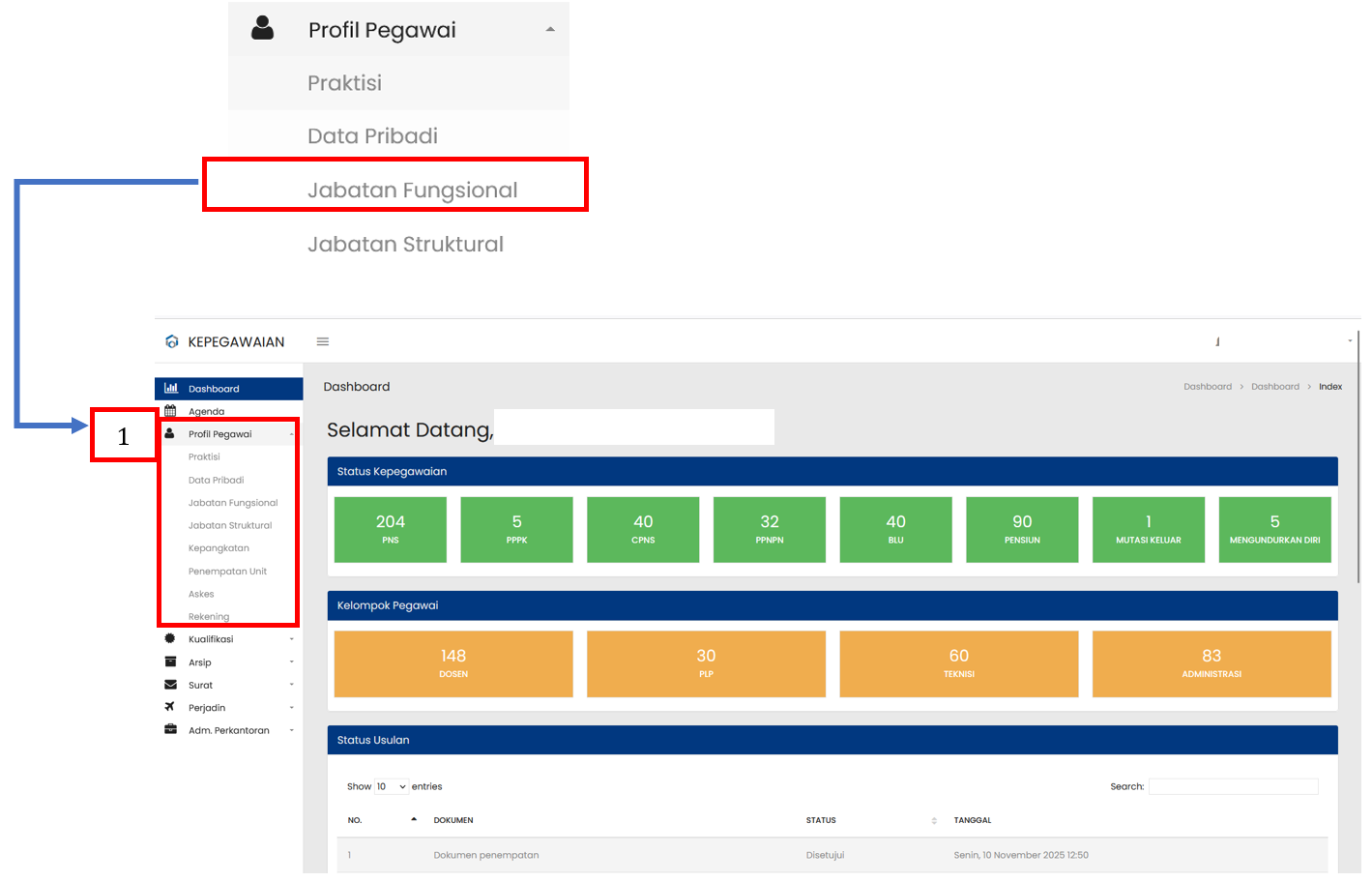Click the Surat envelope icon
This screenshot has height=882, width=1372.
coord(170,685)
